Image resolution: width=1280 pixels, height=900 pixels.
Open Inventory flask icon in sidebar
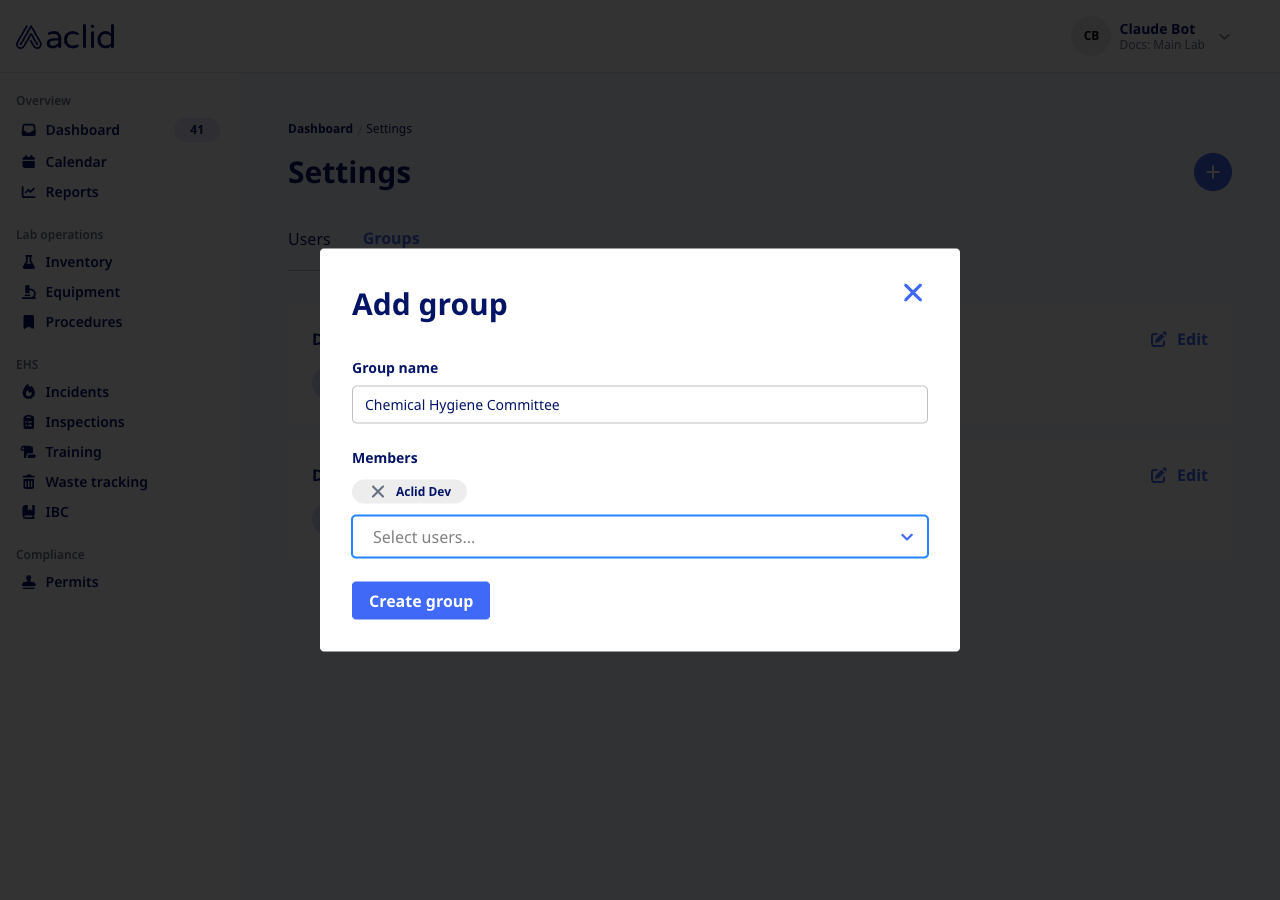click(29, 262)
